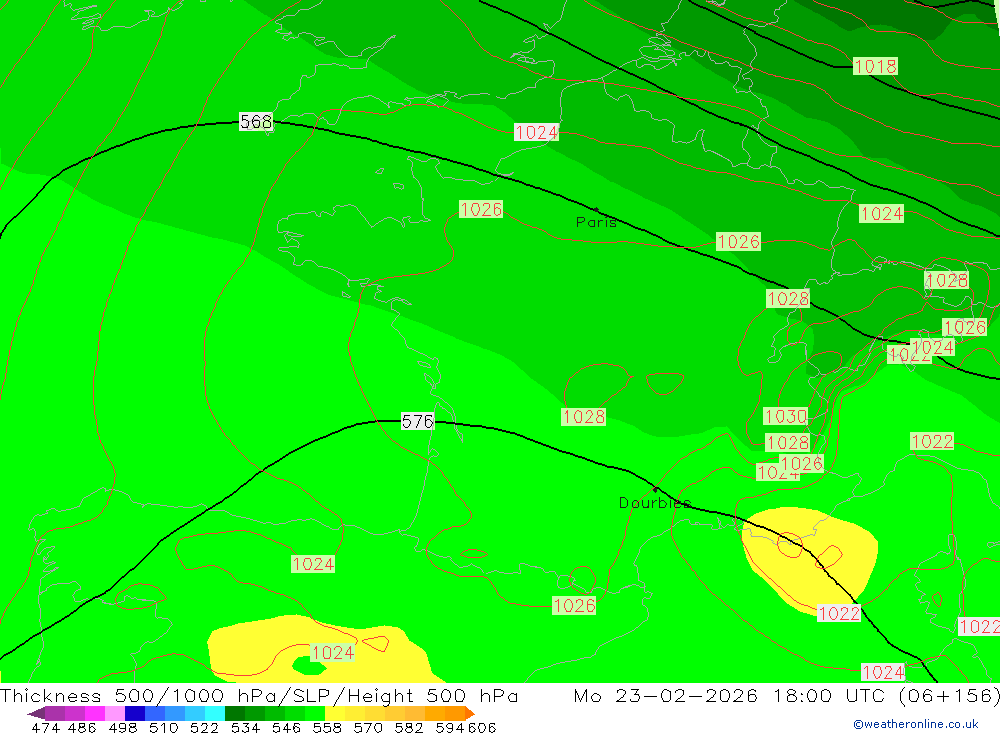Click the 1026 label northwest of Paris

tap(481, 209)
